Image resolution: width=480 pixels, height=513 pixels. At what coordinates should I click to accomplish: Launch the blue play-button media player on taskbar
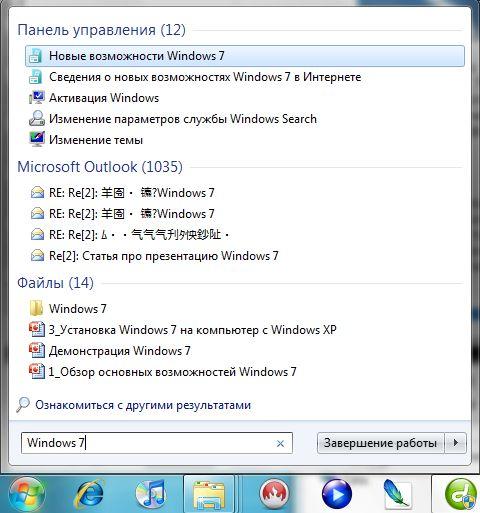point(337,495)
